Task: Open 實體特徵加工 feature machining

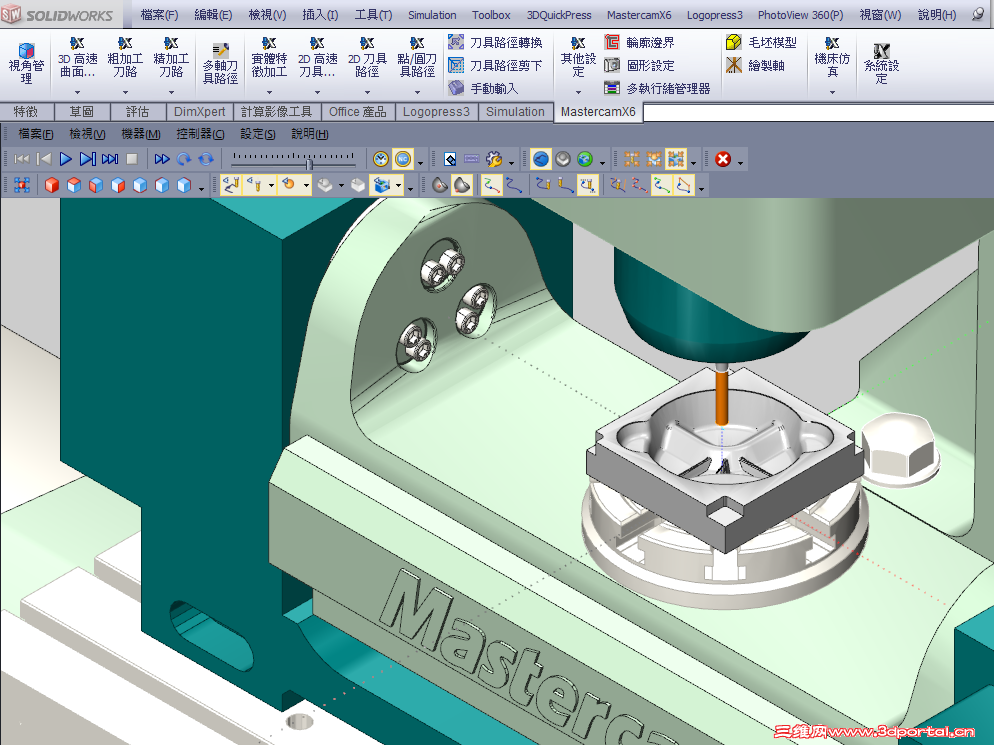Action: coord(269,58)
